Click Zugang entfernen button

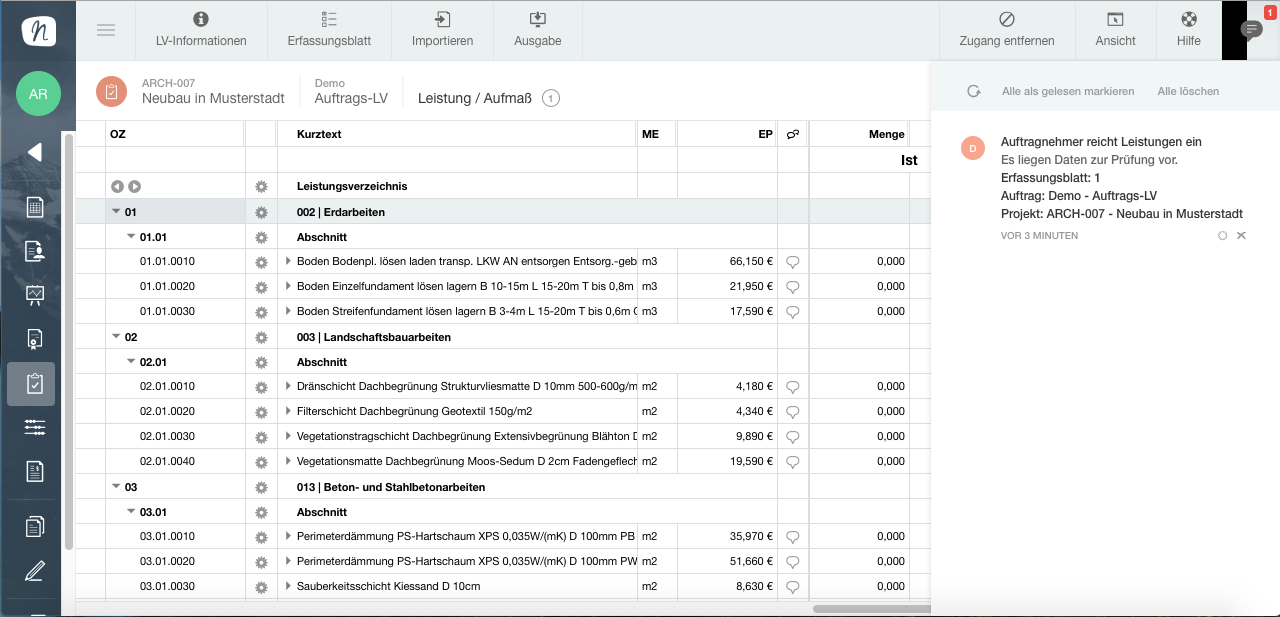(1006, 30)
